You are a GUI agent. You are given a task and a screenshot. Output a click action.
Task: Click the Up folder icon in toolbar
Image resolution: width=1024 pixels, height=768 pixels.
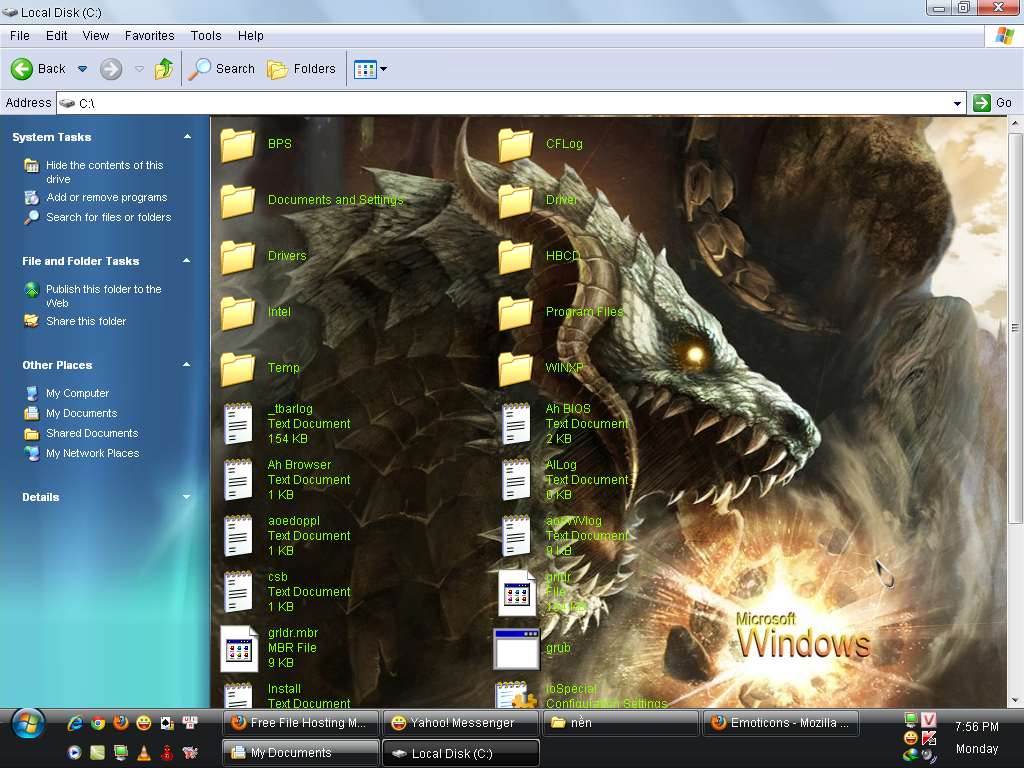(164, 69)
